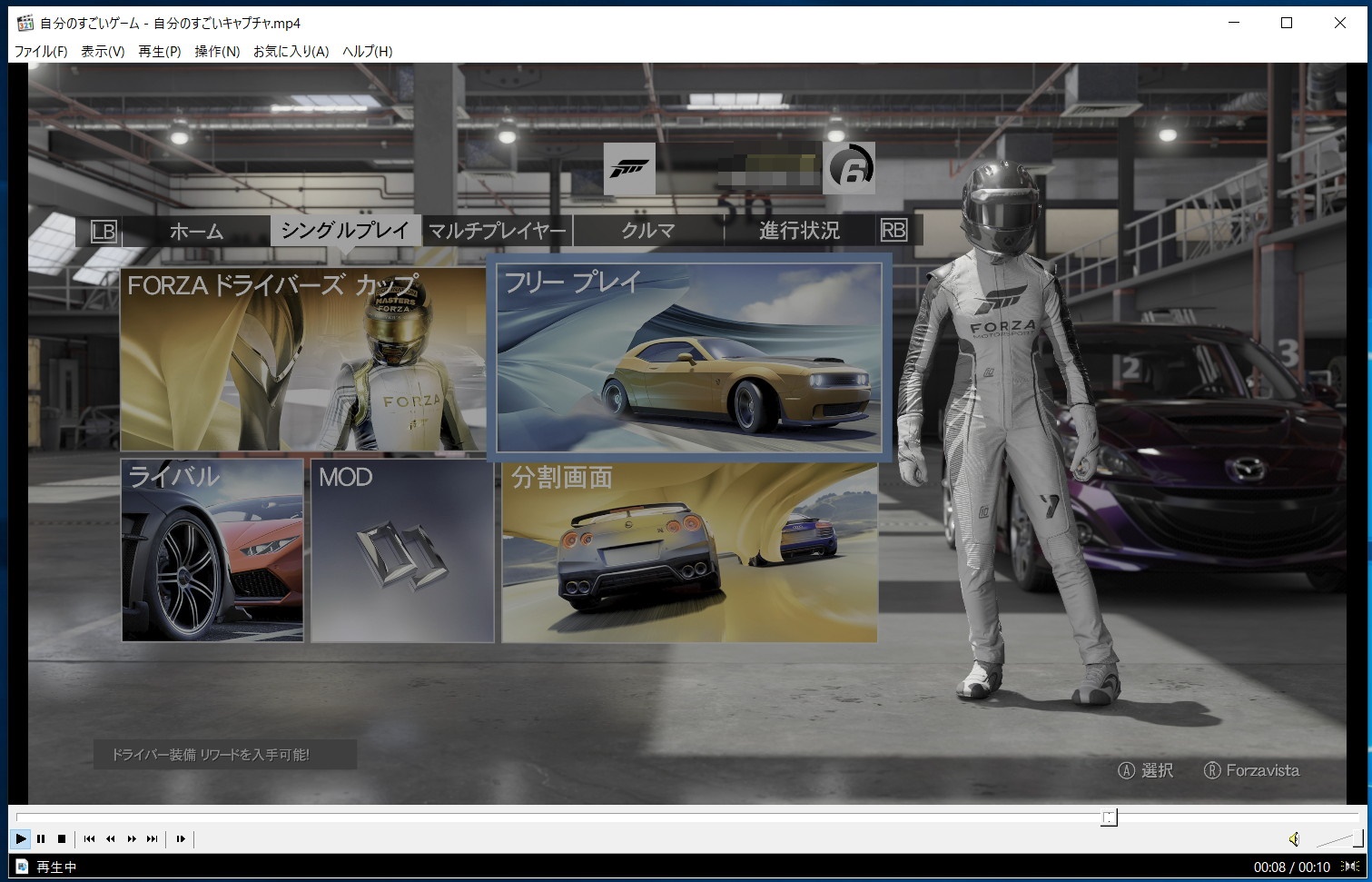Click the A 選択 prompt
1372x882 pixels.
(1146, 770)
